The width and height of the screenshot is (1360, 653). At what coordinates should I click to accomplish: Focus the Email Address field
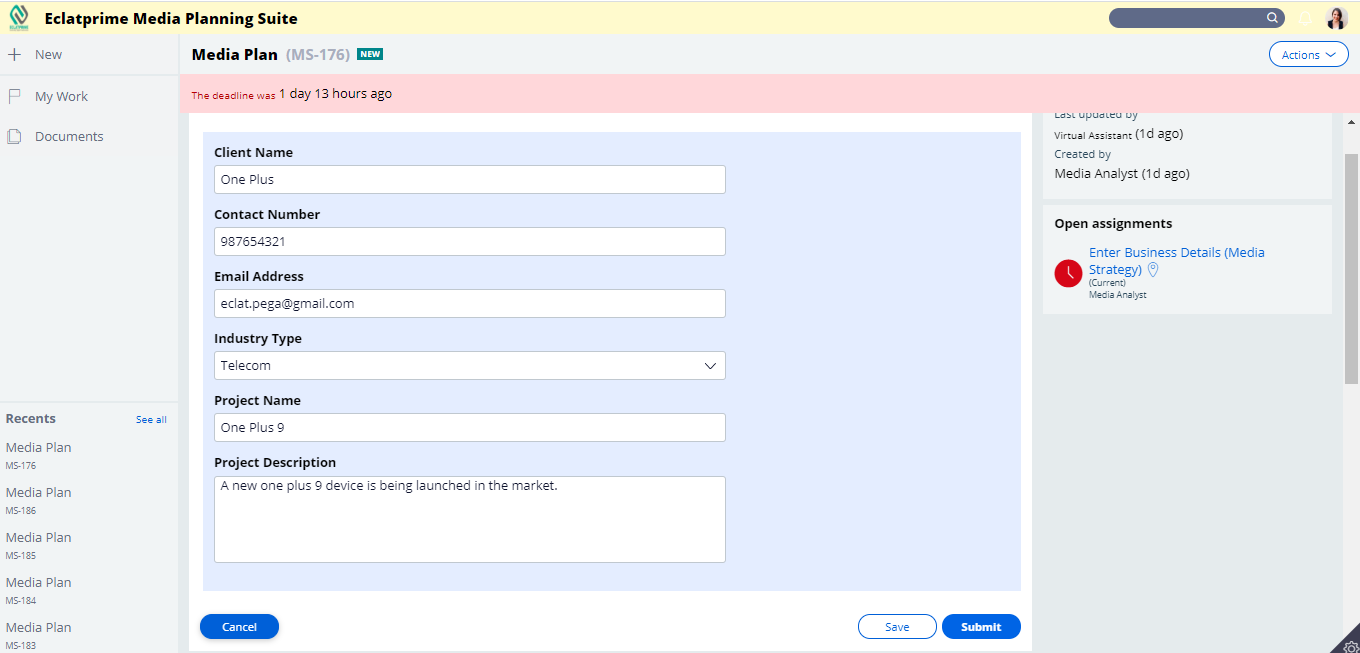(x=470, y=304)
